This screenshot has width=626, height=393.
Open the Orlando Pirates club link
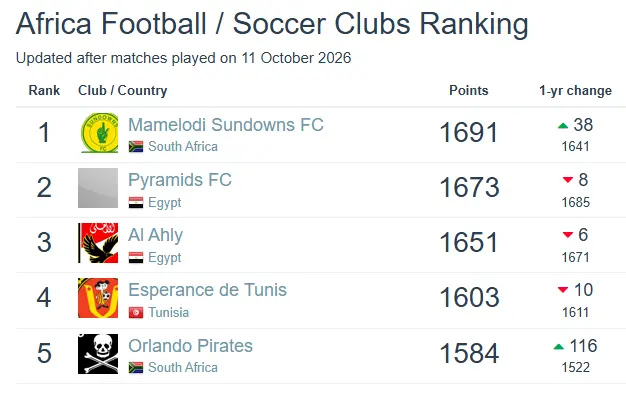[x=190, y=346]
